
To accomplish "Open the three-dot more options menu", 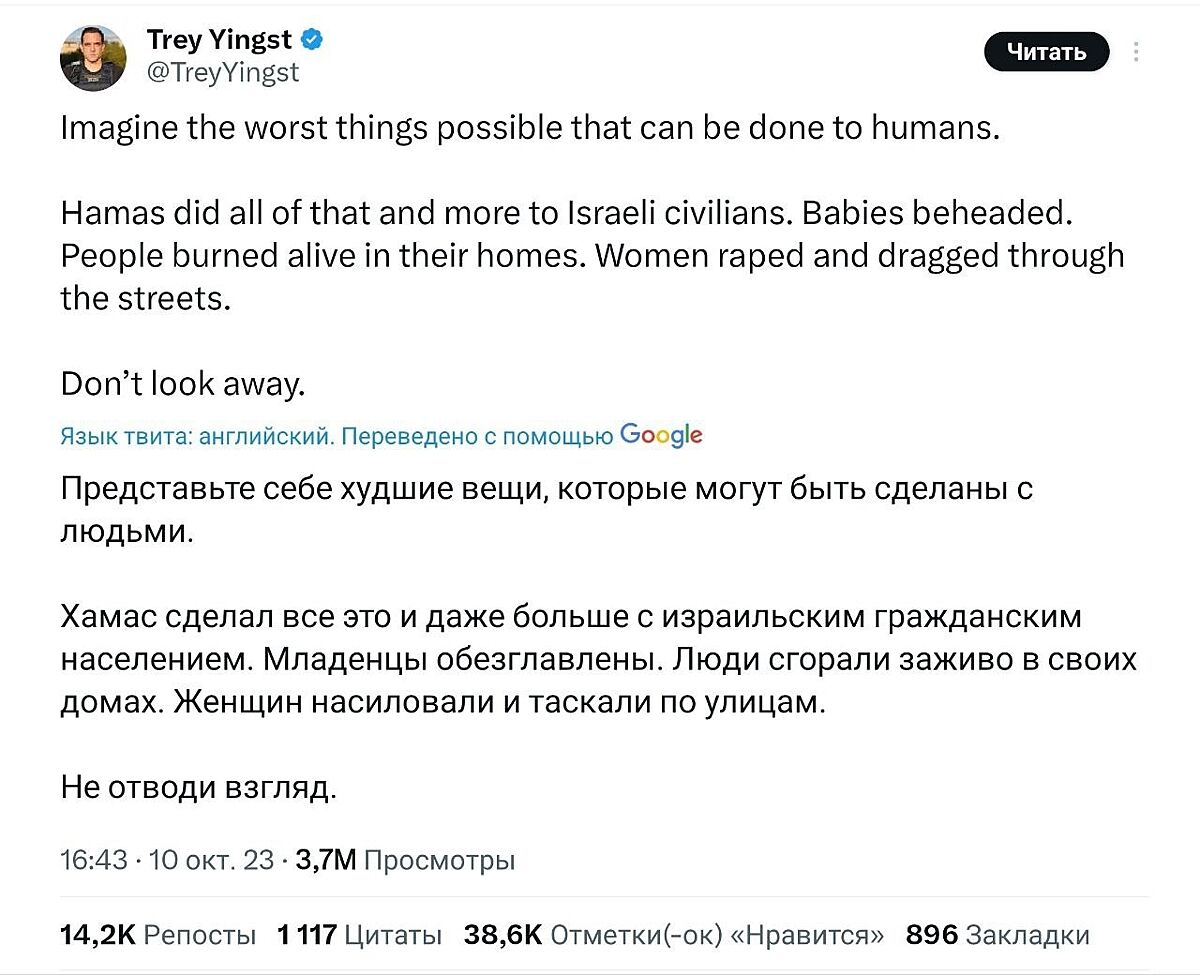I will click(x=1137, y=52).
